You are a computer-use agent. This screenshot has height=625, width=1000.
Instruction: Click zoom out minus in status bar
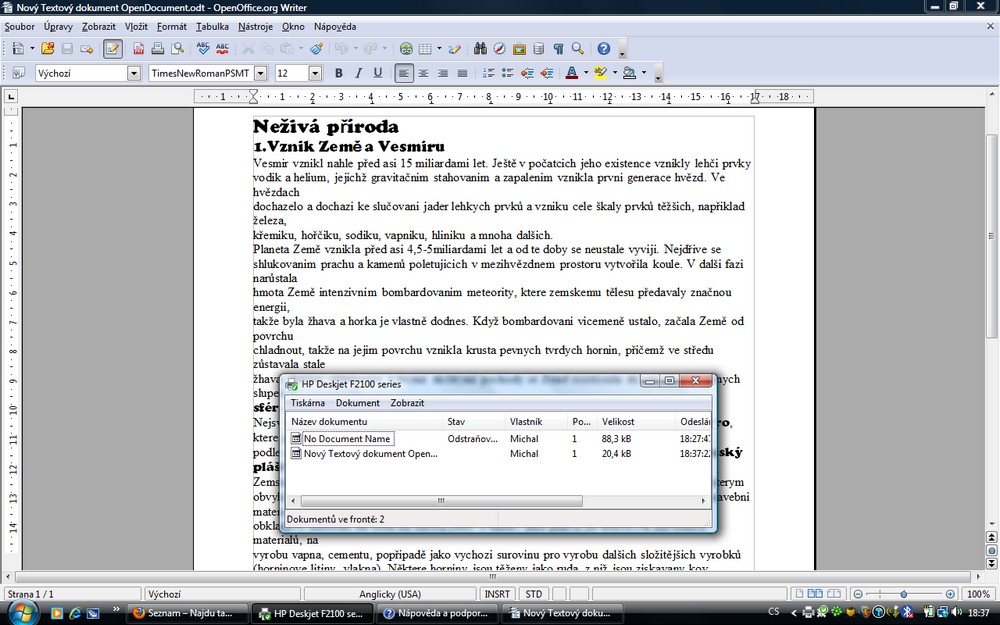coord(858,594)
